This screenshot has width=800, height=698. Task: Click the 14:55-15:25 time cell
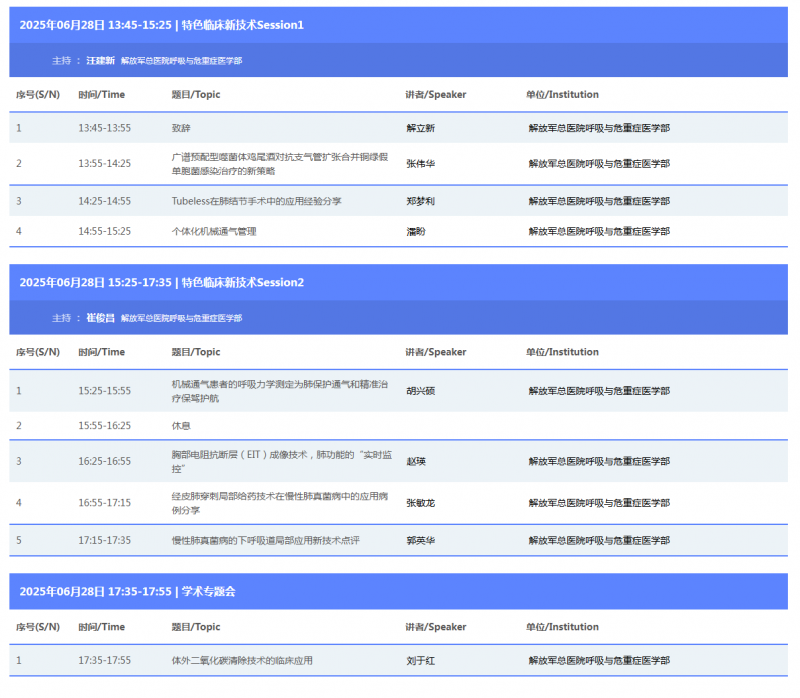pos(105,232)
